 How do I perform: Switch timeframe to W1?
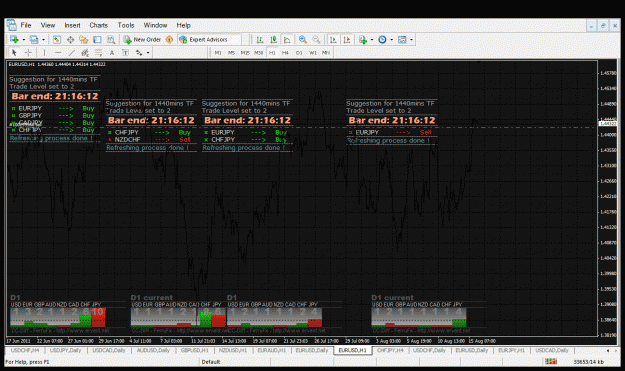(313, 53)
